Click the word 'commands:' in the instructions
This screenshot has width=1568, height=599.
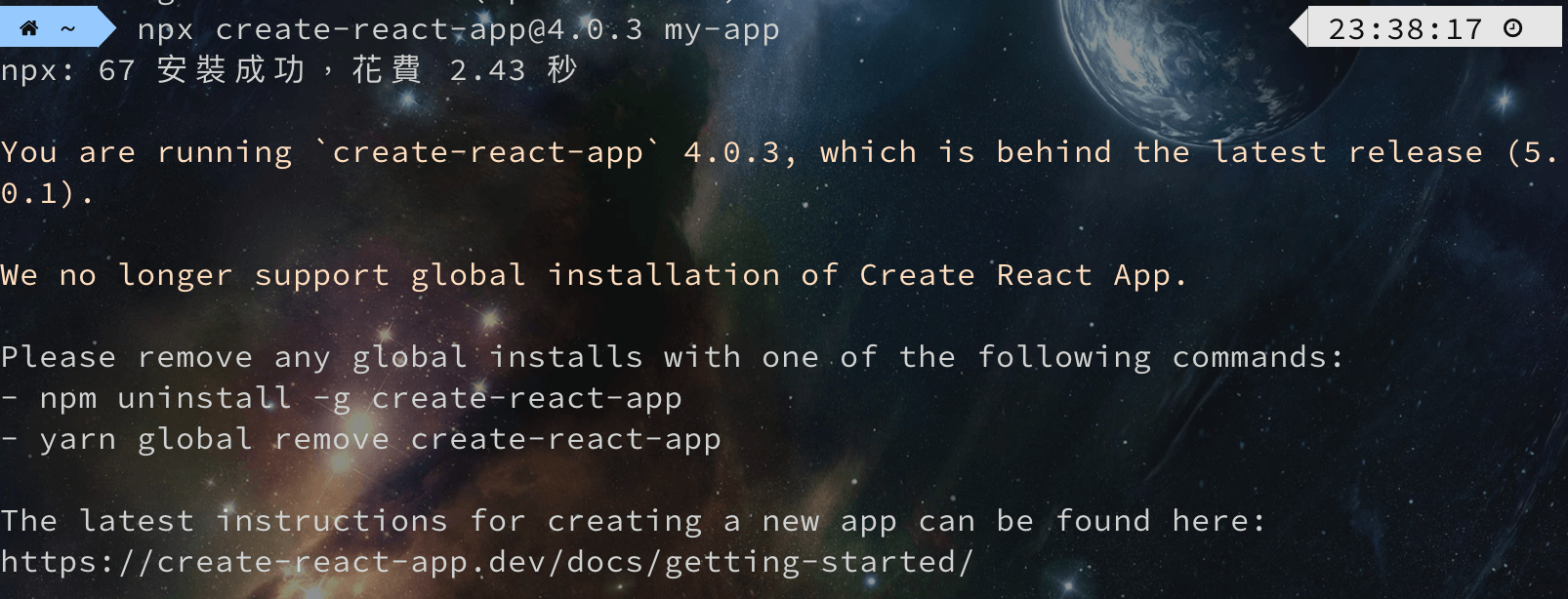click(1259, 358)
